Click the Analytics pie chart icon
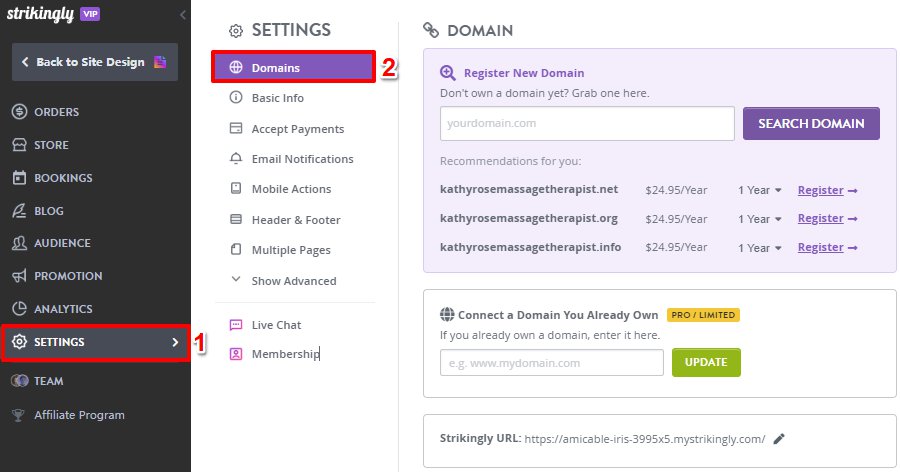900x472 pixels. point(20,308)
